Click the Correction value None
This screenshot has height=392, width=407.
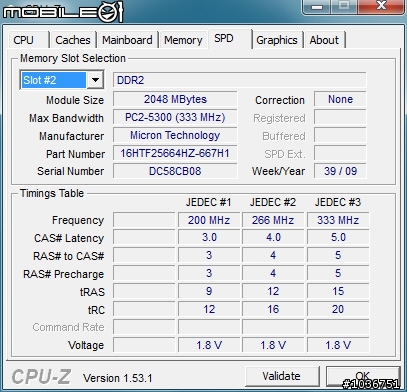tap(340, 99)
